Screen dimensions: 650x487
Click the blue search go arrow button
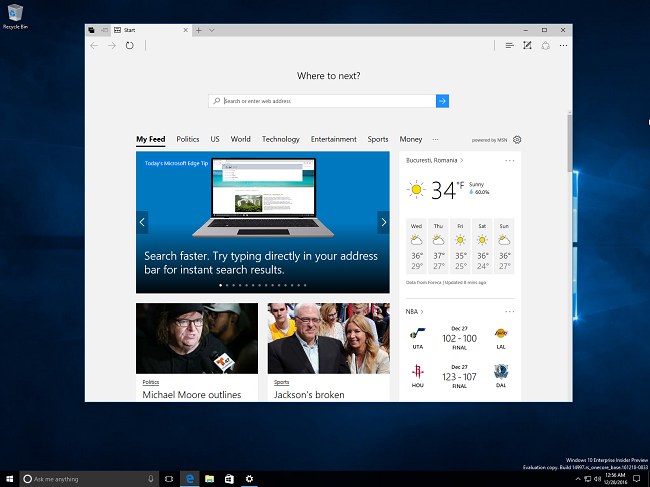coord(442,101)
